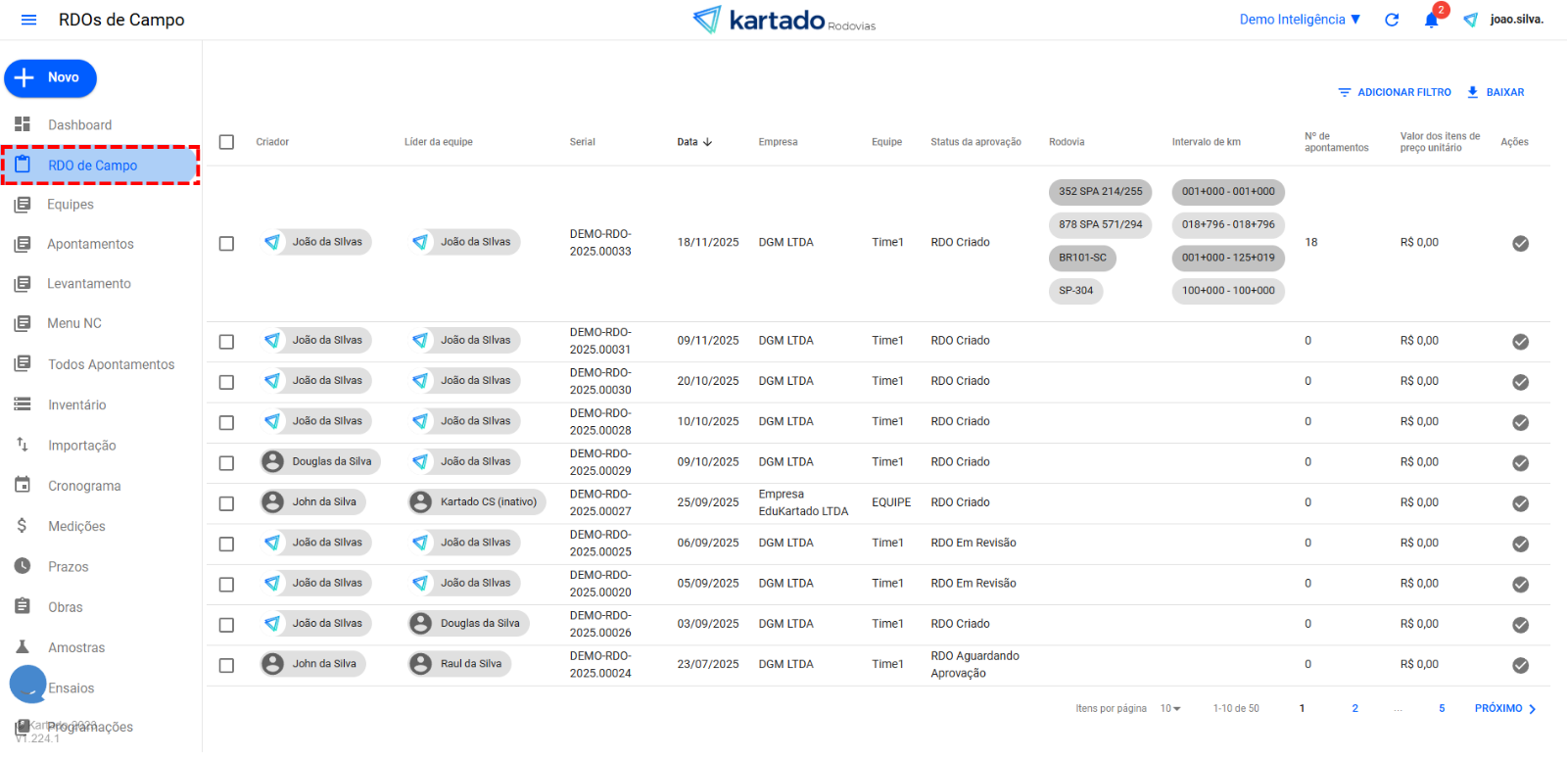Open the items per page dropdown
1568x759 pixels.
click(1170, 709)
